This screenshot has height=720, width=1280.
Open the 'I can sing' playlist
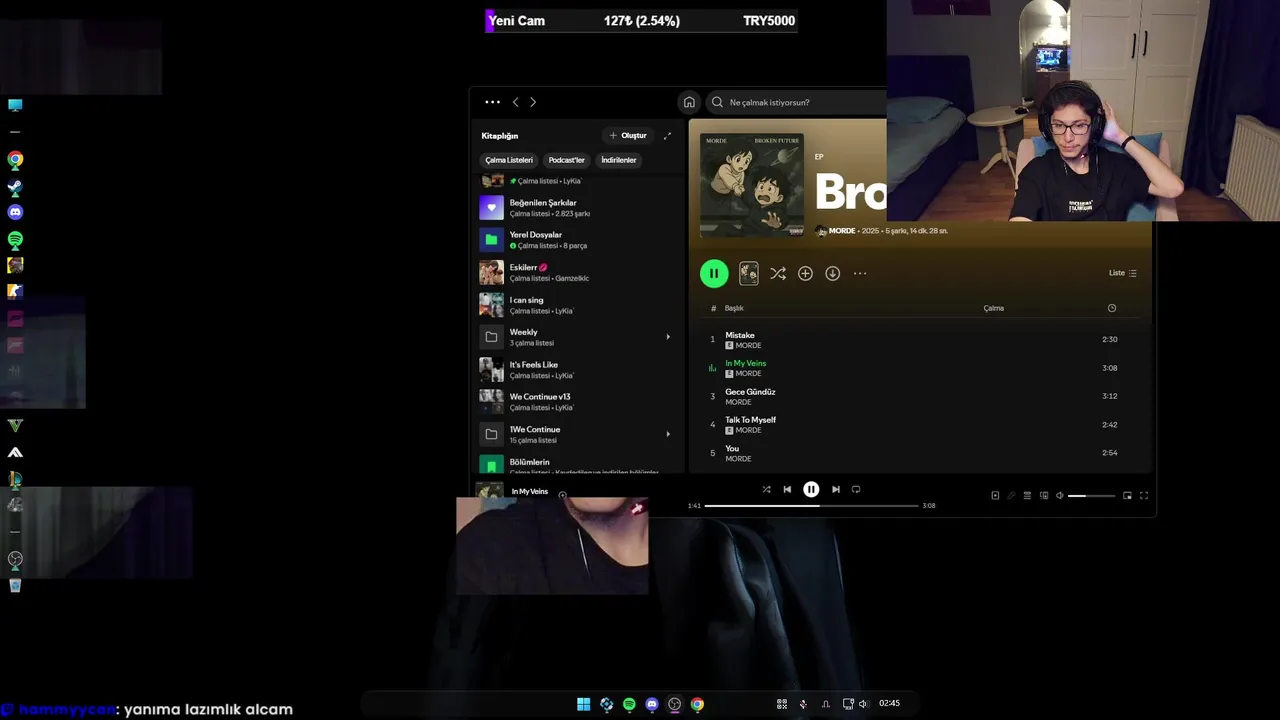(577, 305)
